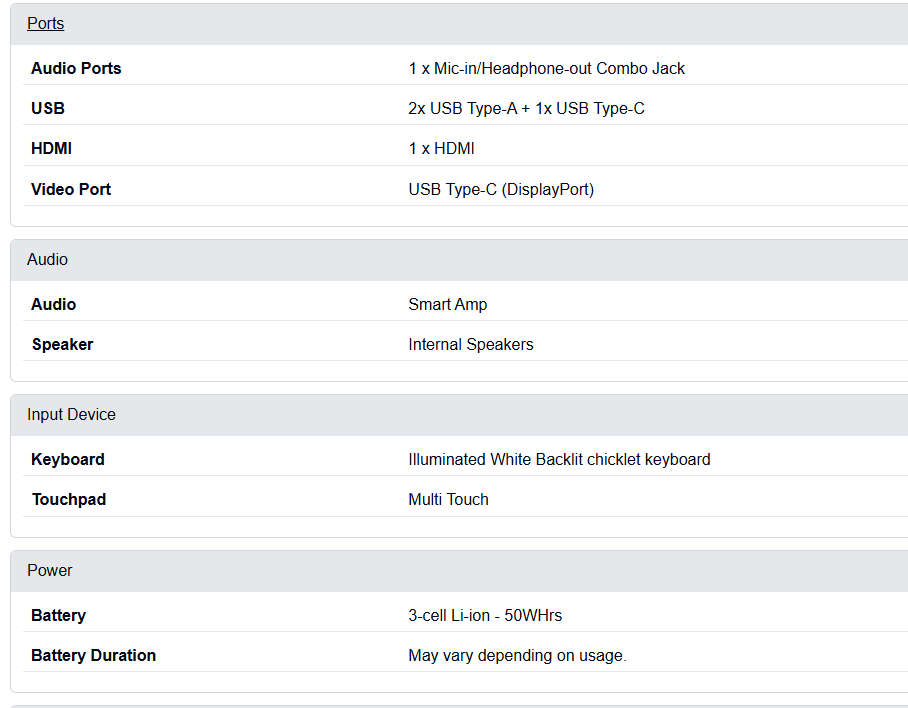Click the Multi Touch touchpad value
Image resolution: width=908 pixels, height=708 pixels.
click(448, 499)
